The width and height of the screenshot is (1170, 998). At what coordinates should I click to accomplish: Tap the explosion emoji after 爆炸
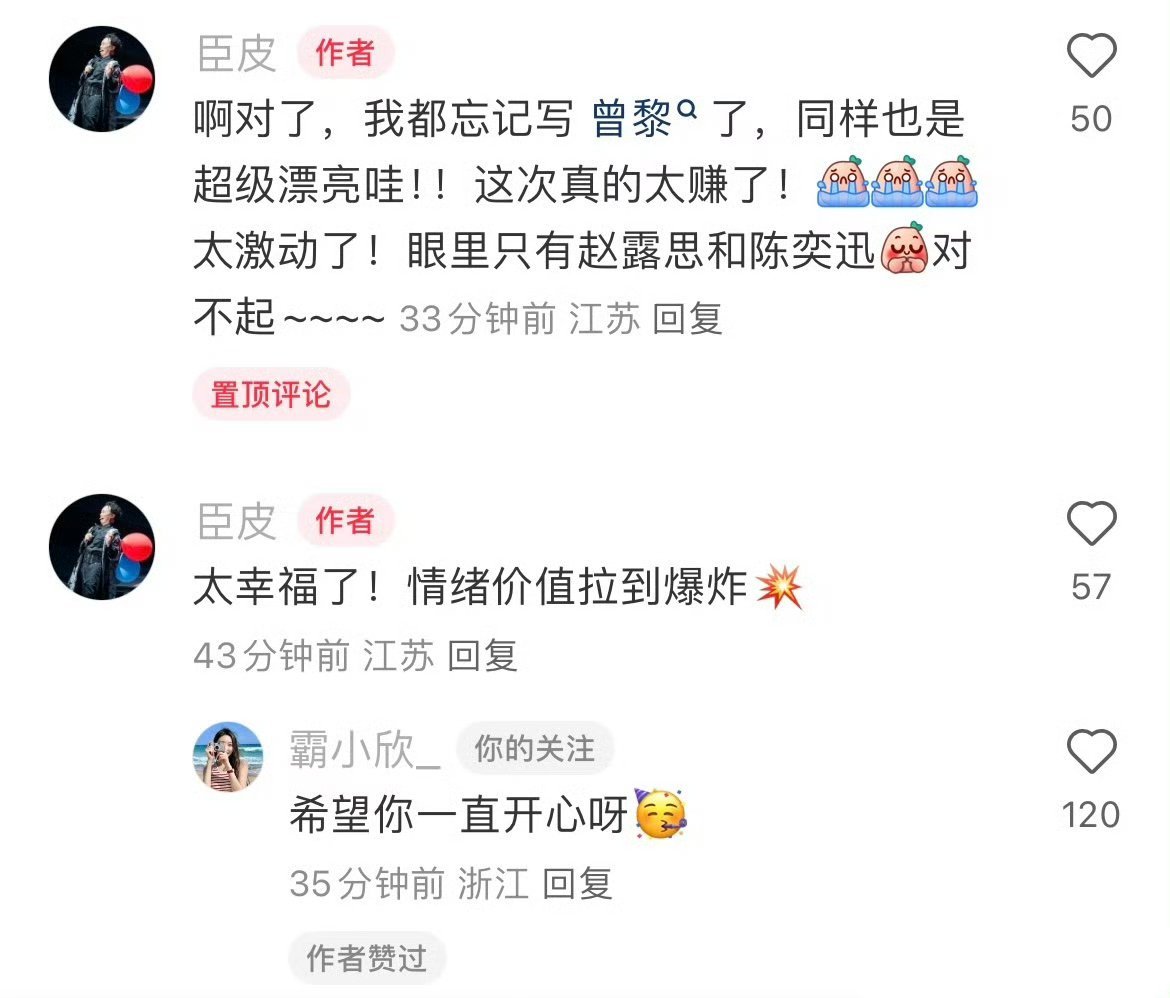780,587
